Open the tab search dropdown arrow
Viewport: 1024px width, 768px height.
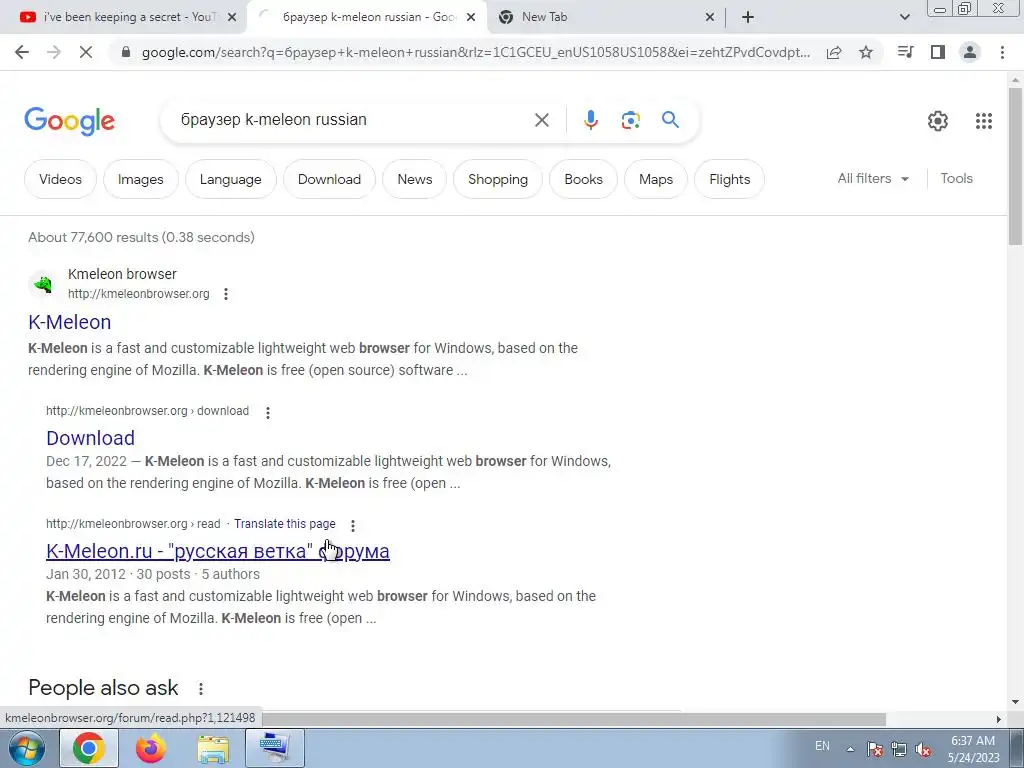coord(904,17)
